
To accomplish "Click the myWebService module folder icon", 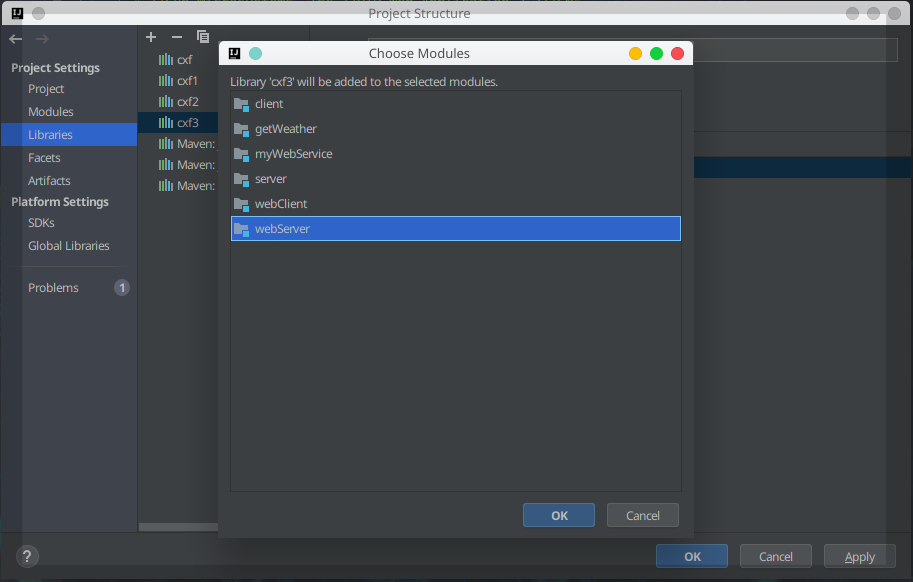I will click(241, 153).
